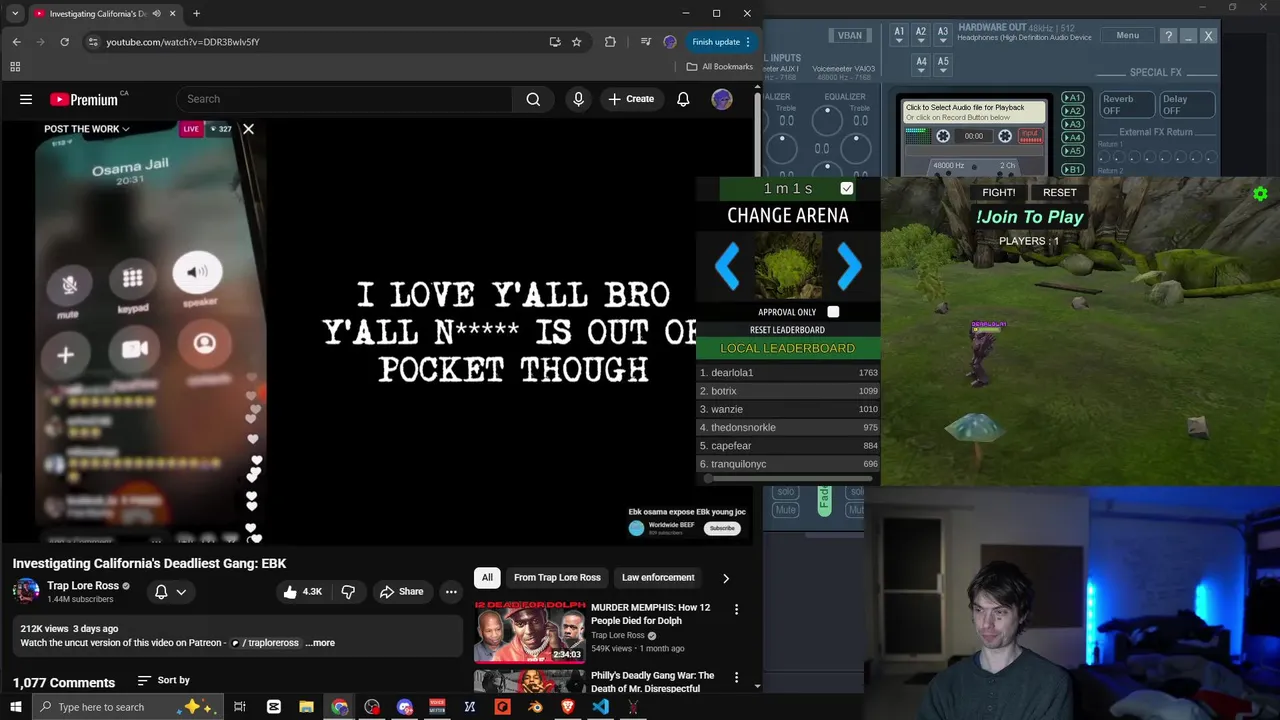
Task: Click RESET LEADERBOARD button
Action: [787, 330]
